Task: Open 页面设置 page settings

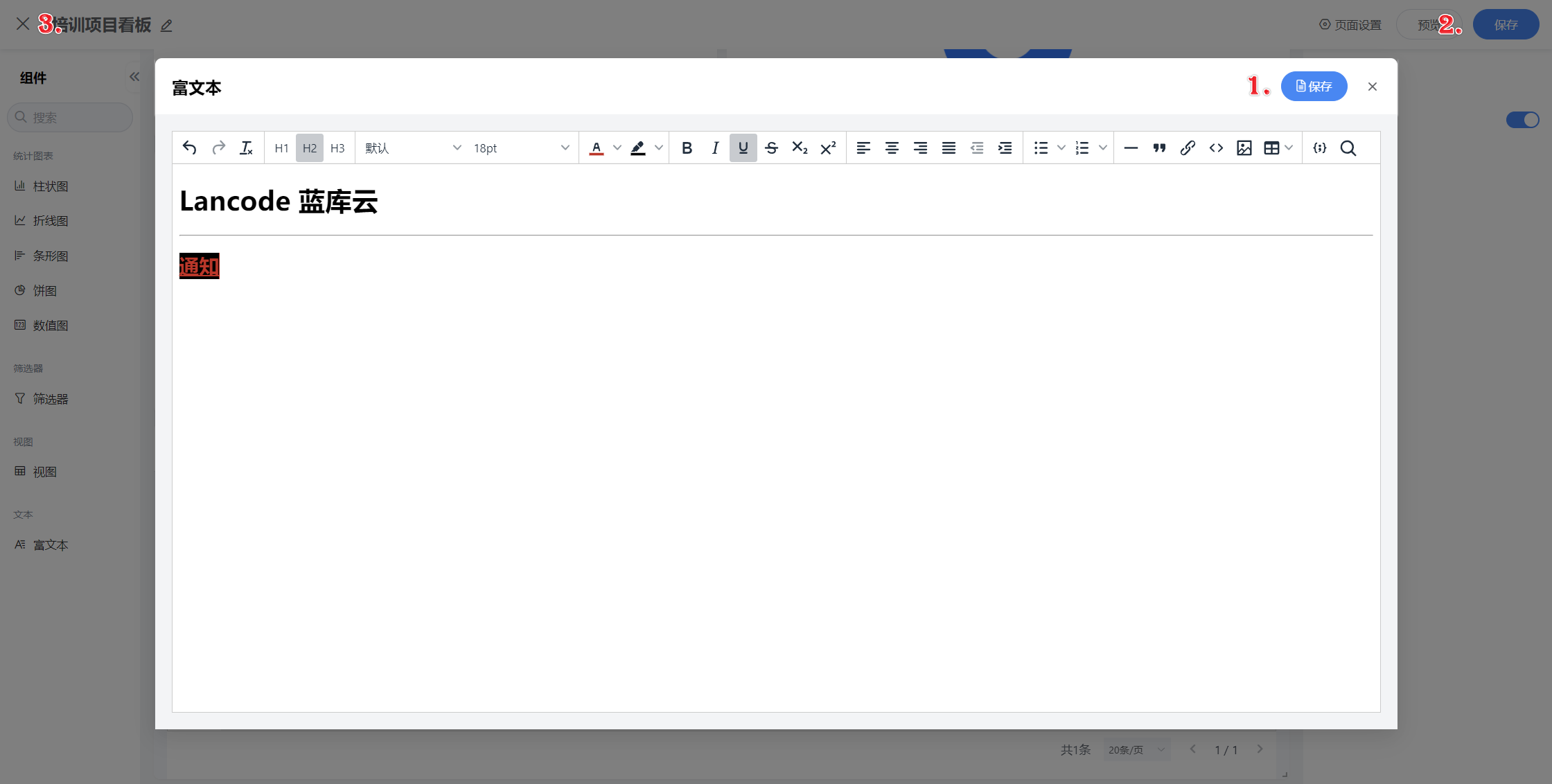Action: [1350, 24]
